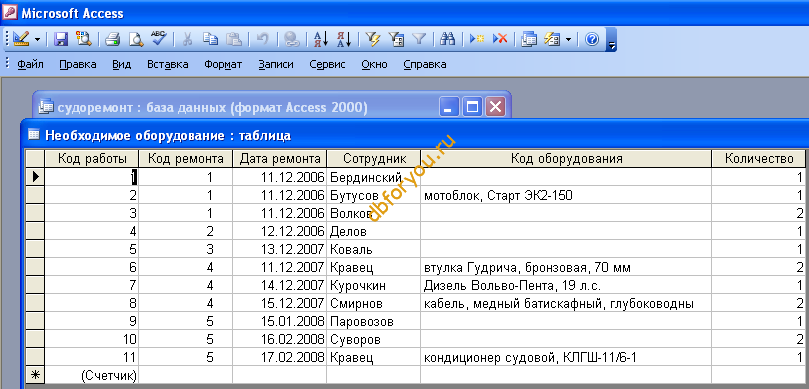Viewport: 809px width, 389px height.
Task: Select the Дата ремонта column header
Action: pyautogui.click(x=280, y=158)
